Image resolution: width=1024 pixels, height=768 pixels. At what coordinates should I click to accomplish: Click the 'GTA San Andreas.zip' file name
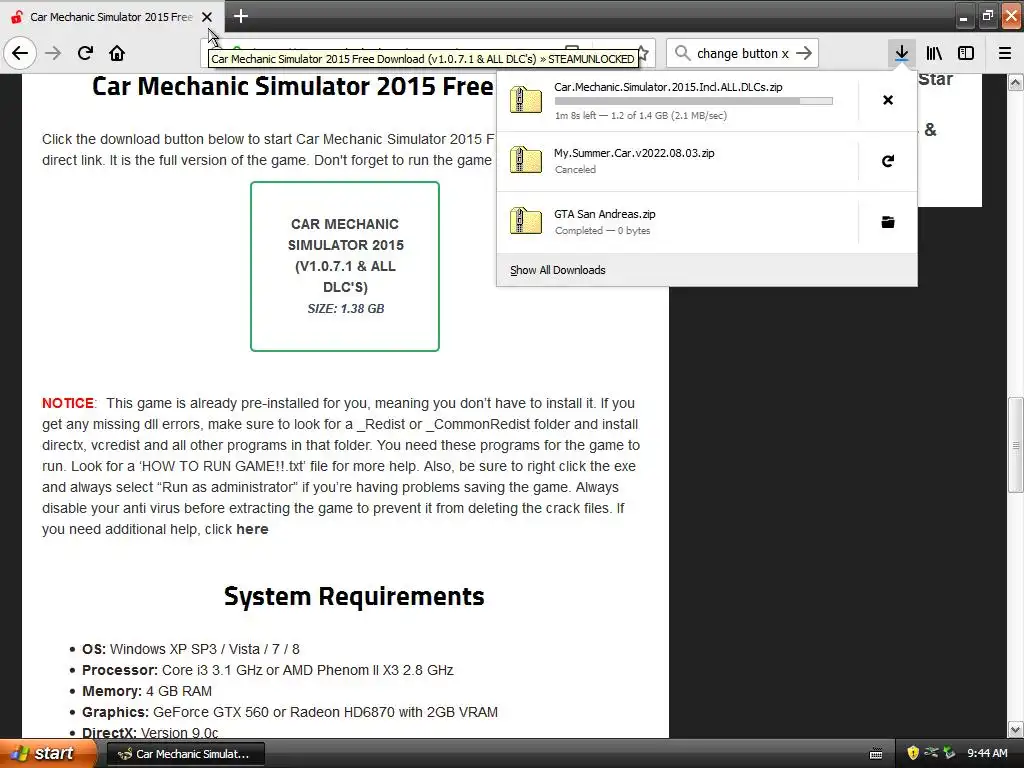coord(605,214)
